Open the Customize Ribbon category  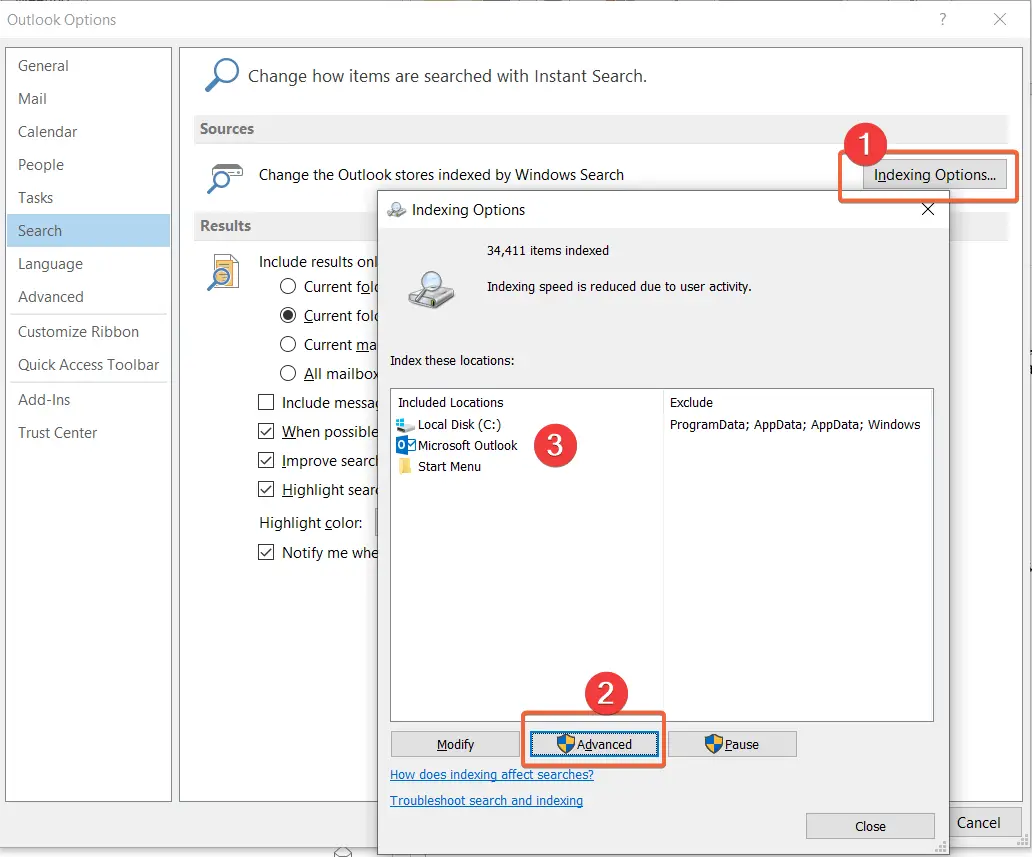tap(88, 332)
